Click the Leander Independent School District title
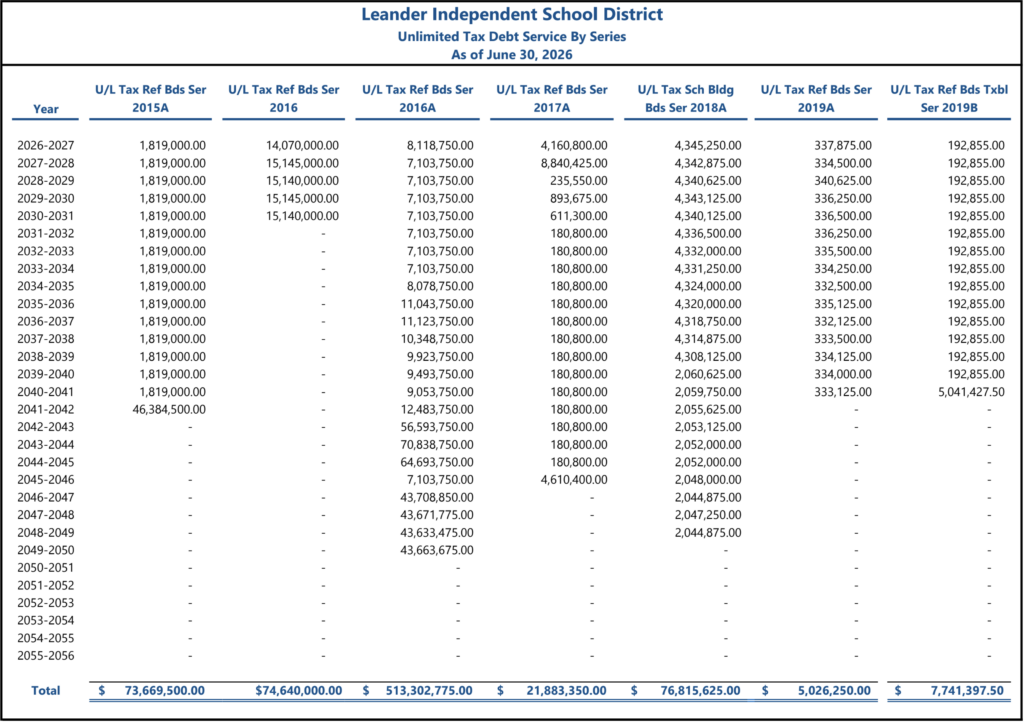Viewport: 1024px width, 722px height. pyautogui.click(x=512, y=14)
